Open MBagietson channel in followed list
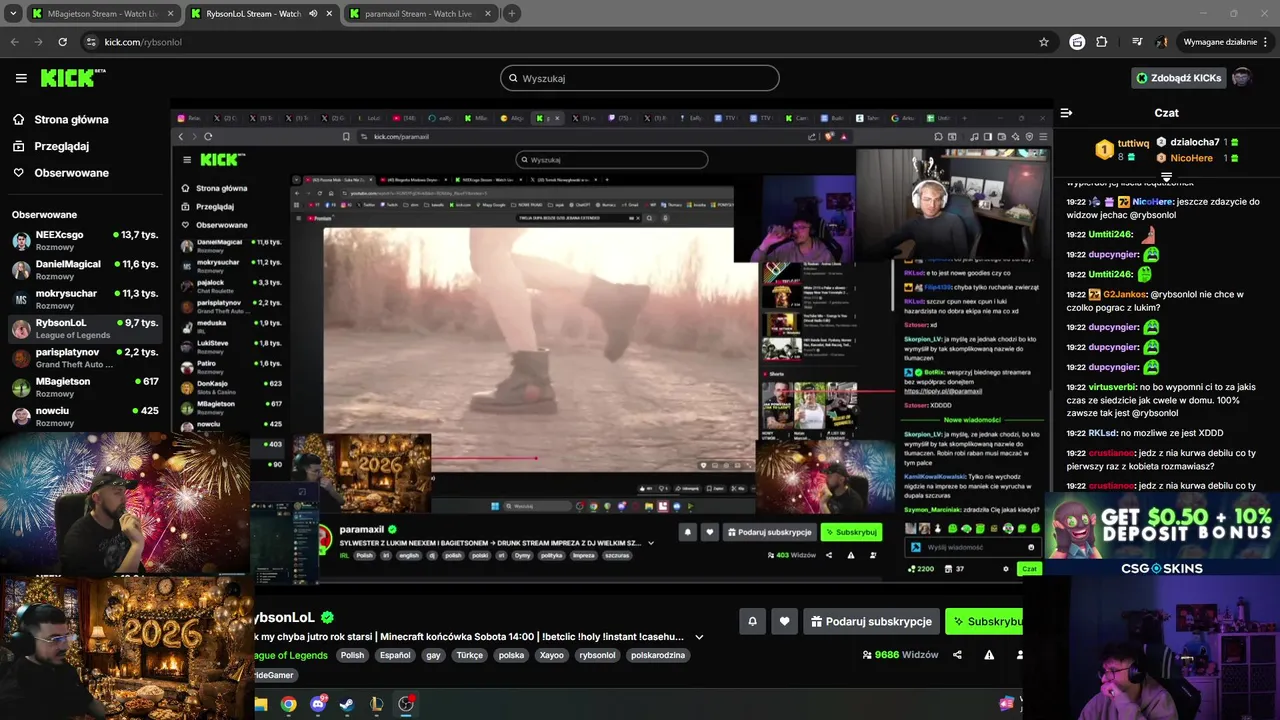 (85, 386)
